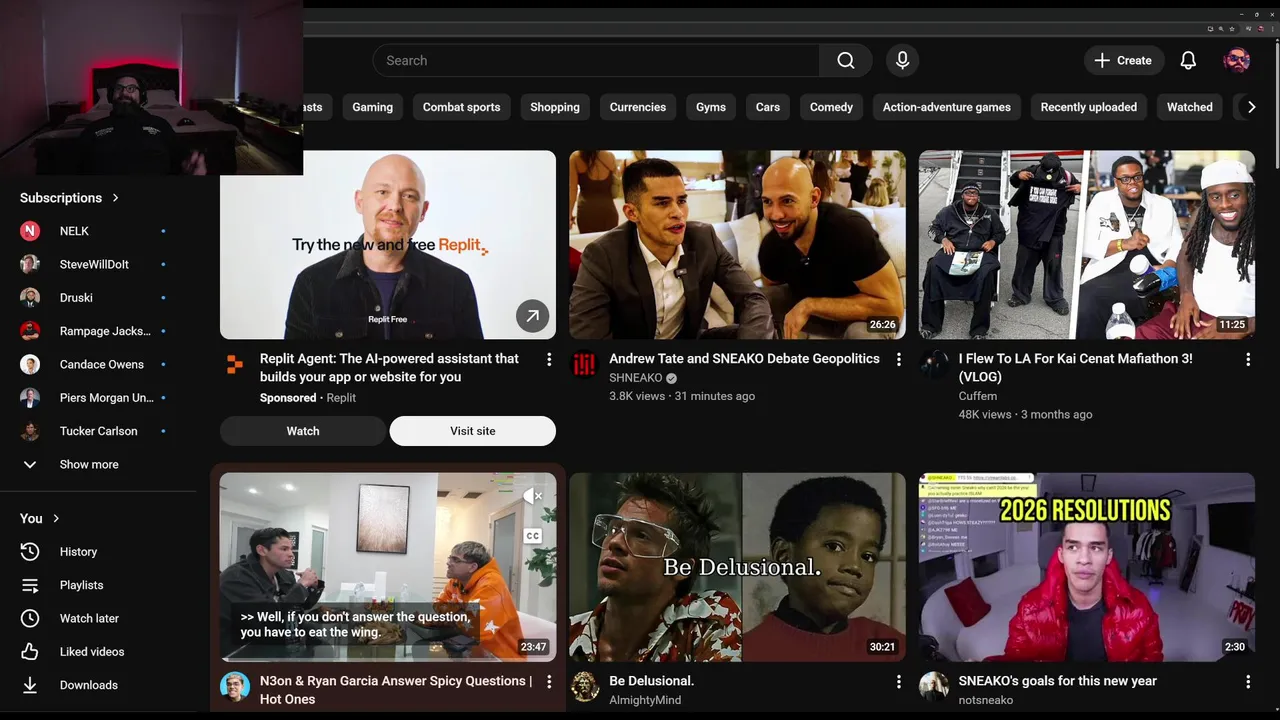Open Liked videos
Viewport: 1280px width, 720px height.
click(x=94, y=652)
